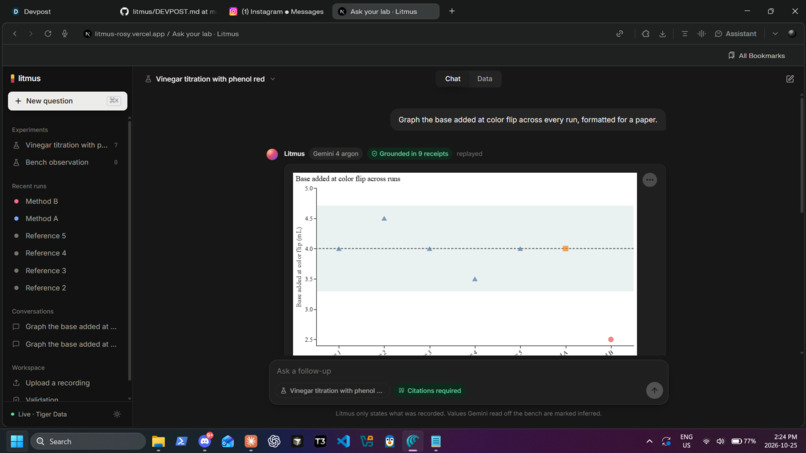Open Vinegar titration experiment in sidebar
806x453 pixels.
coord(66,145)
